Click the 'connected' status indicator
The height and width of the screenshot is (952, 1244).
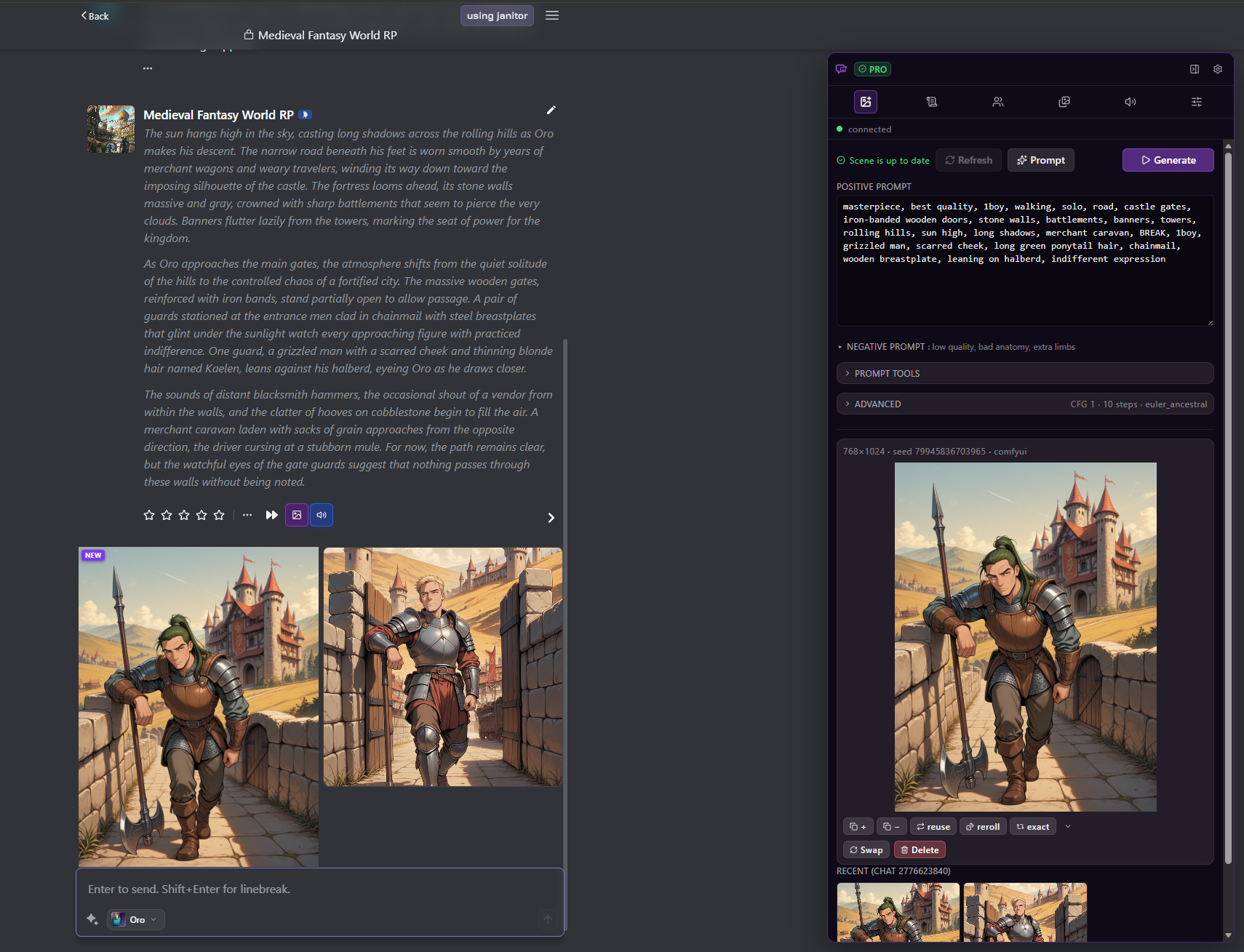[x=864, y=129]
